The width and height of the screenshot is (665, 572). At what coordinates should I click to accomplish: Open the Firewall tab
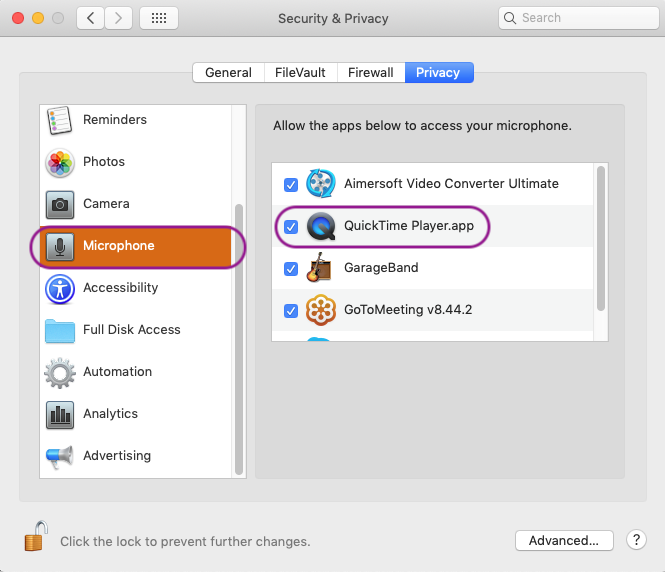pyautogui.click(x=371, y=73)
